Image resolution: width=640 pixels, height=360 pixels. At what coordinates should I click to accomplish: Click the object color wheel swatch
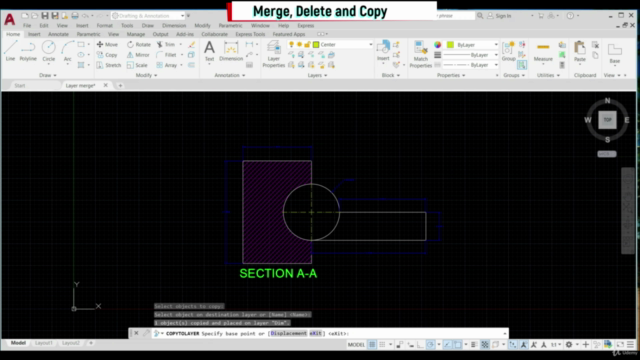click(438, 44)
